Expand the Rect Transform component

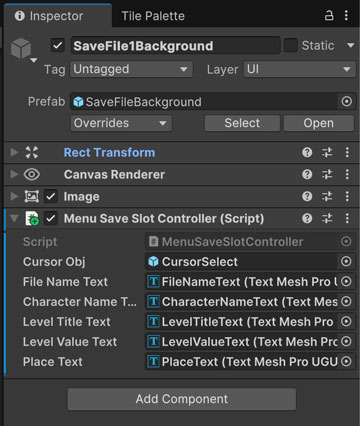[x=14, y=152]
